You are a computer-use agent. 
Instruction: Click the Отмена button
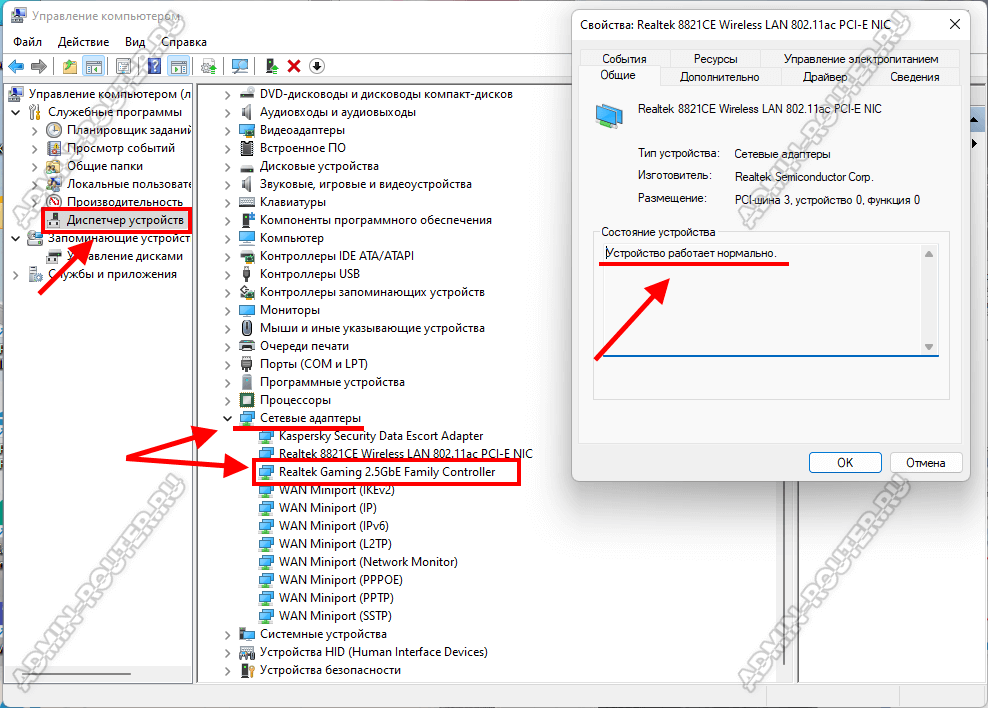click(925, 463)
